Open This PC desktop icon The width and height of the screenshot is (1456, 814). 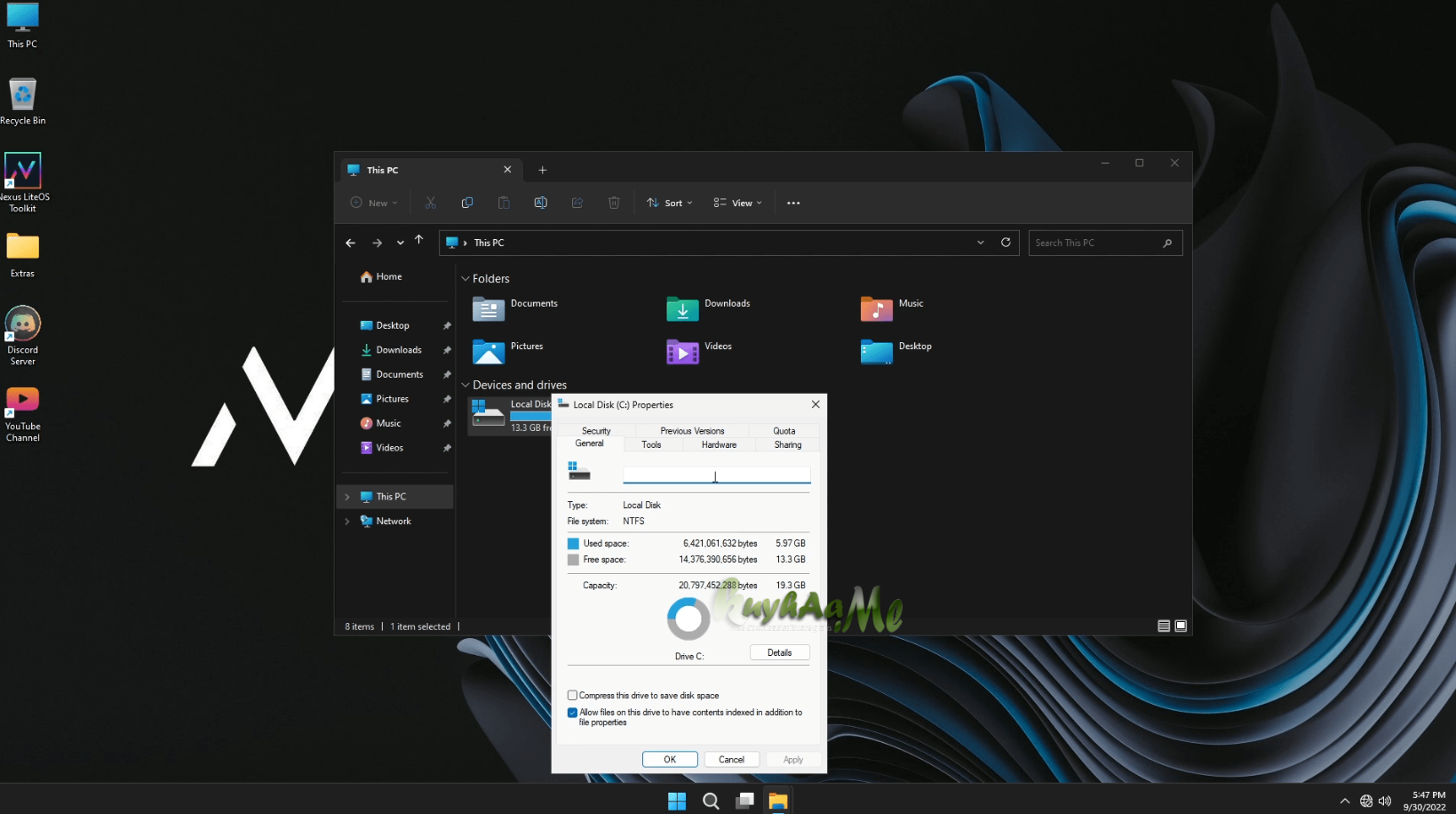pos(22,25)
